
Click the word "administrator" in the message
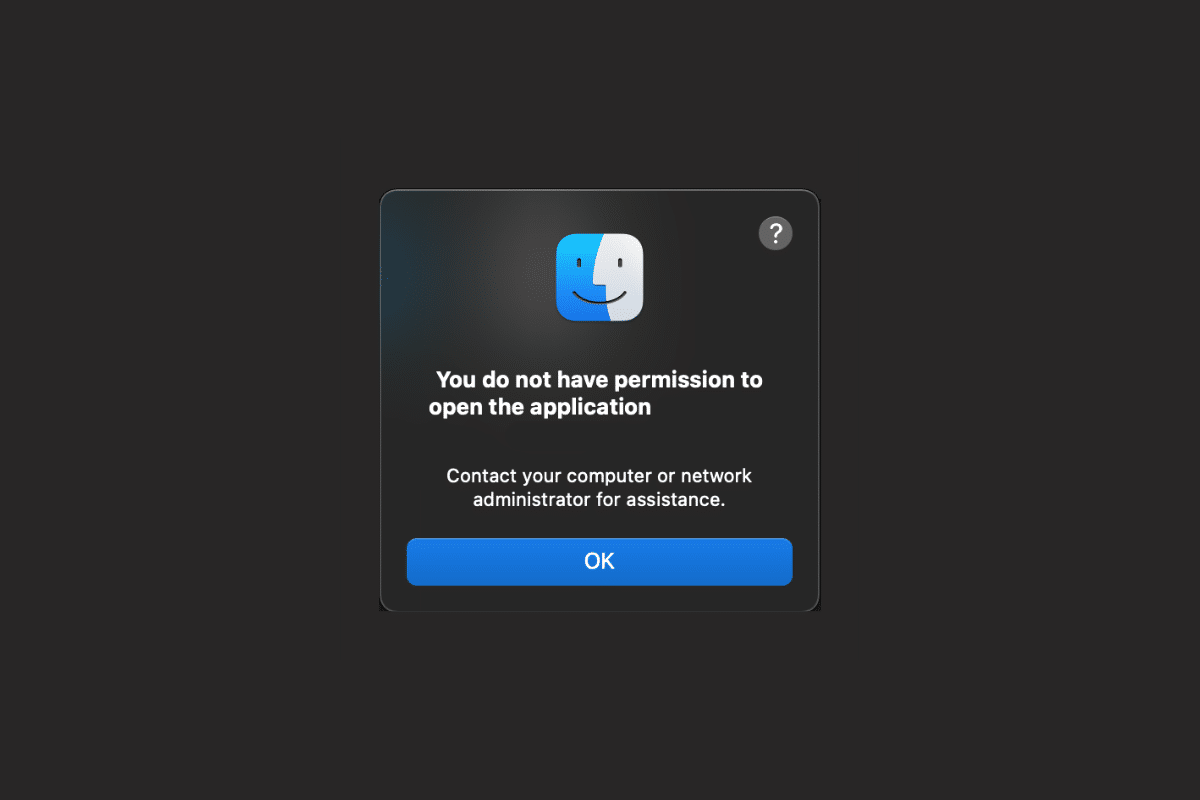pyautogui.click(x=531, y=499)
